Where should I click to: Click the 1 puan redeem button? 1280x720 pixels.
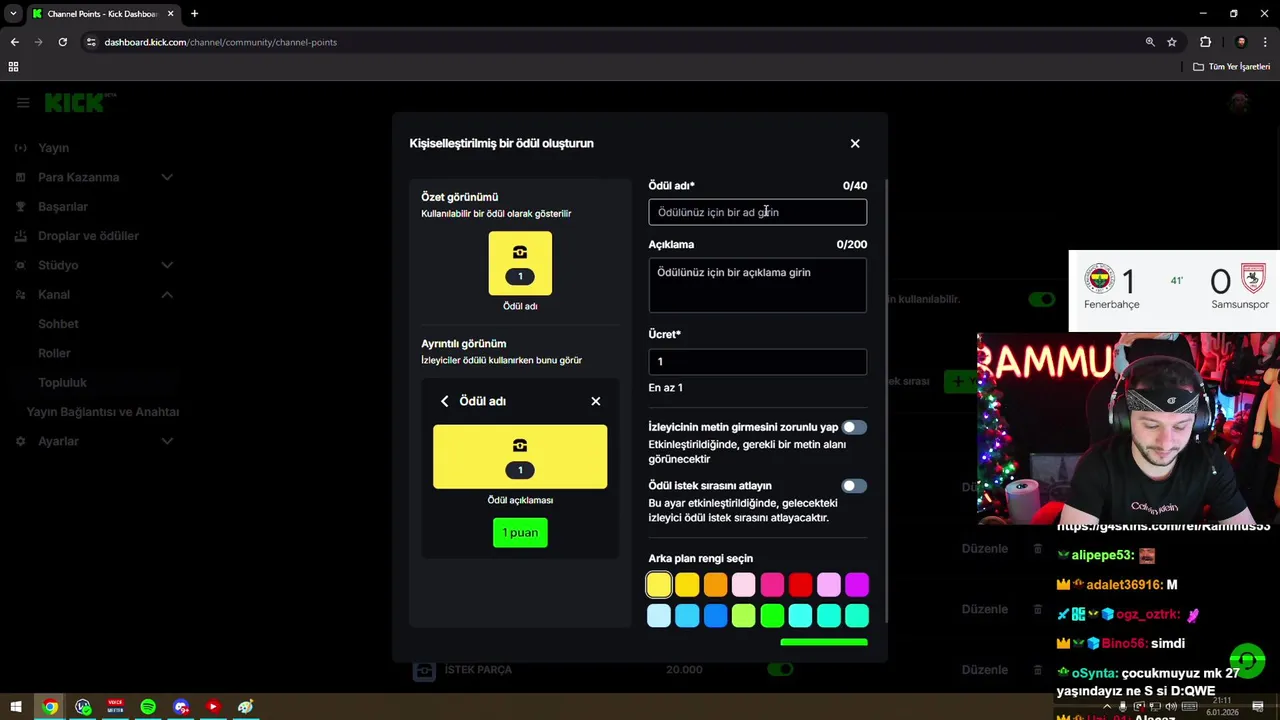(520, 533)
